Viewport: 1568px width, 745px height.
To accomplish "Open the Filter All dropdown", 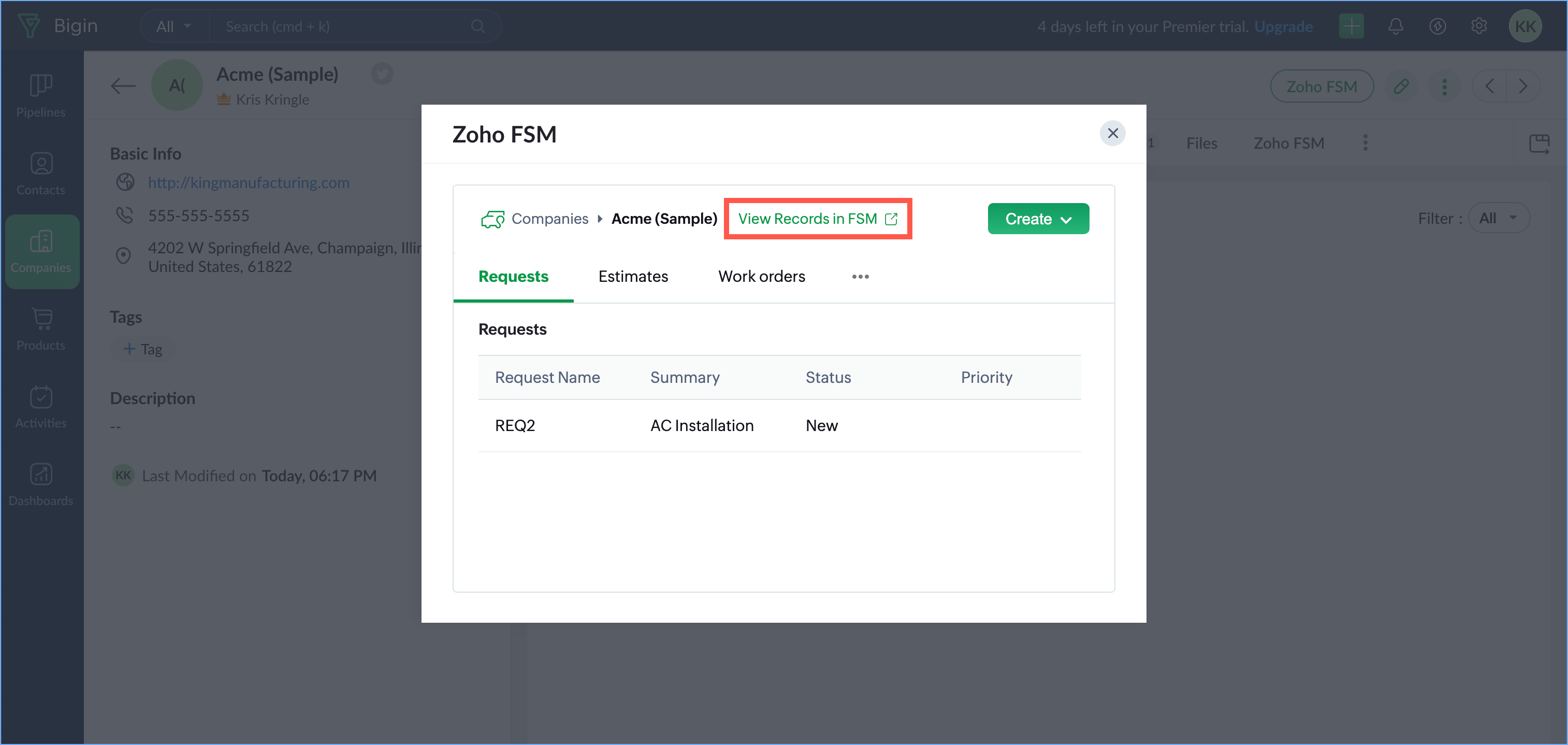I will coord(1498,218).
